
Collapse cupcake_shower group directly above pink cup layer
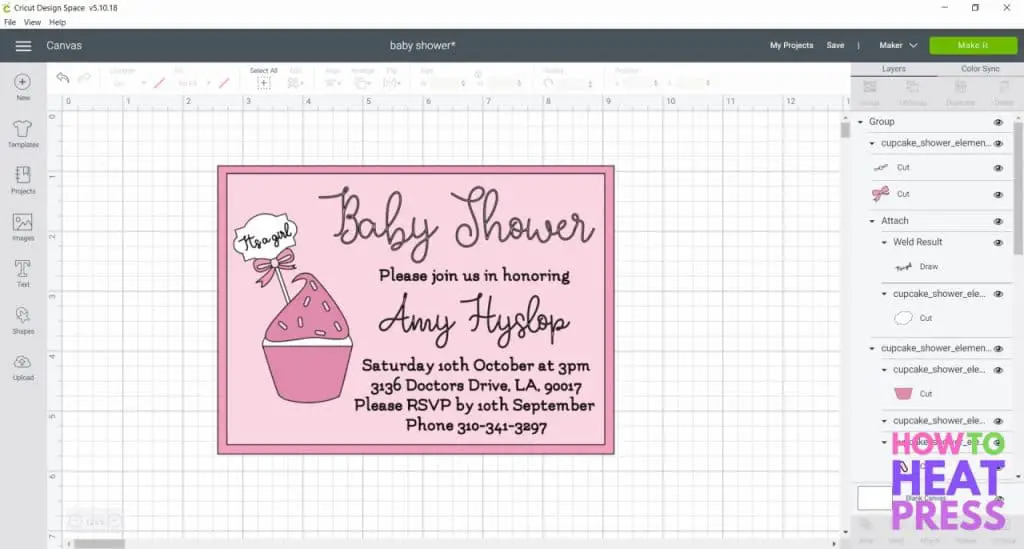(x=884, y=370)
